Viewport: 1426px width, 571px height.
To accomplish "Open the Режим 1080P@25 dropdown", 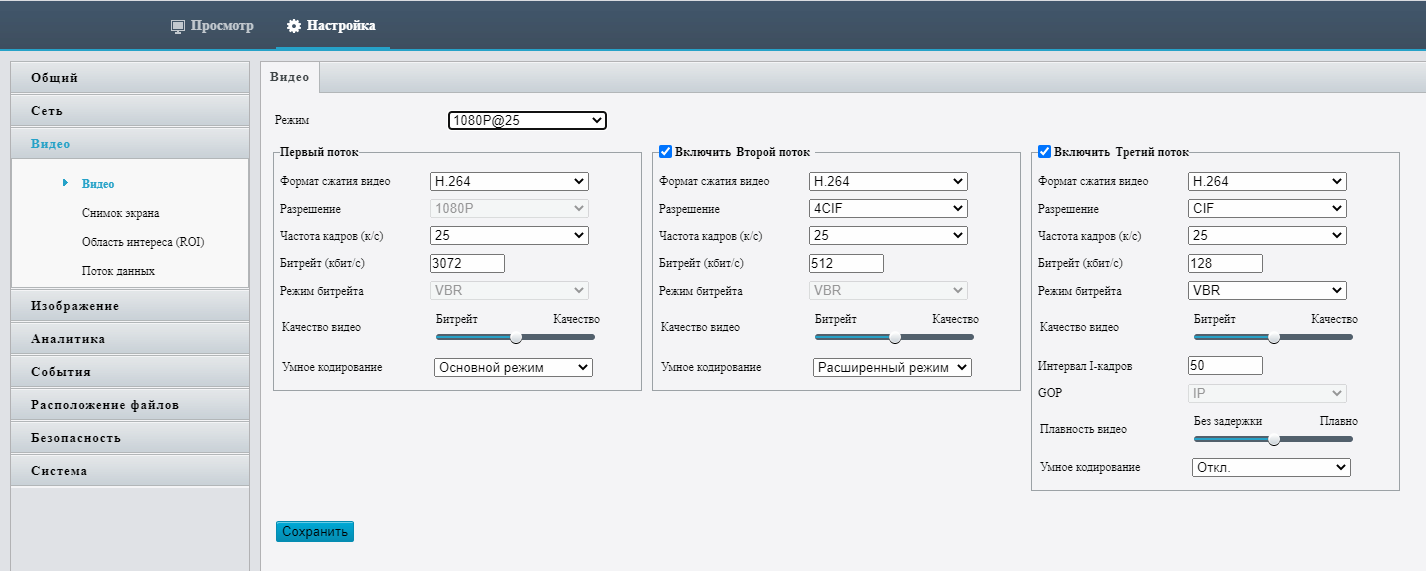I will [527, 120].
